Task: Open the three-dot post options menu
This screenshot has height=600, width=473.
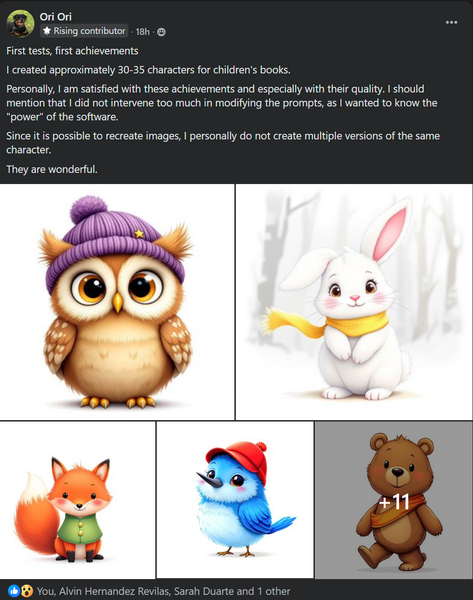Action: tap(451, 23)
